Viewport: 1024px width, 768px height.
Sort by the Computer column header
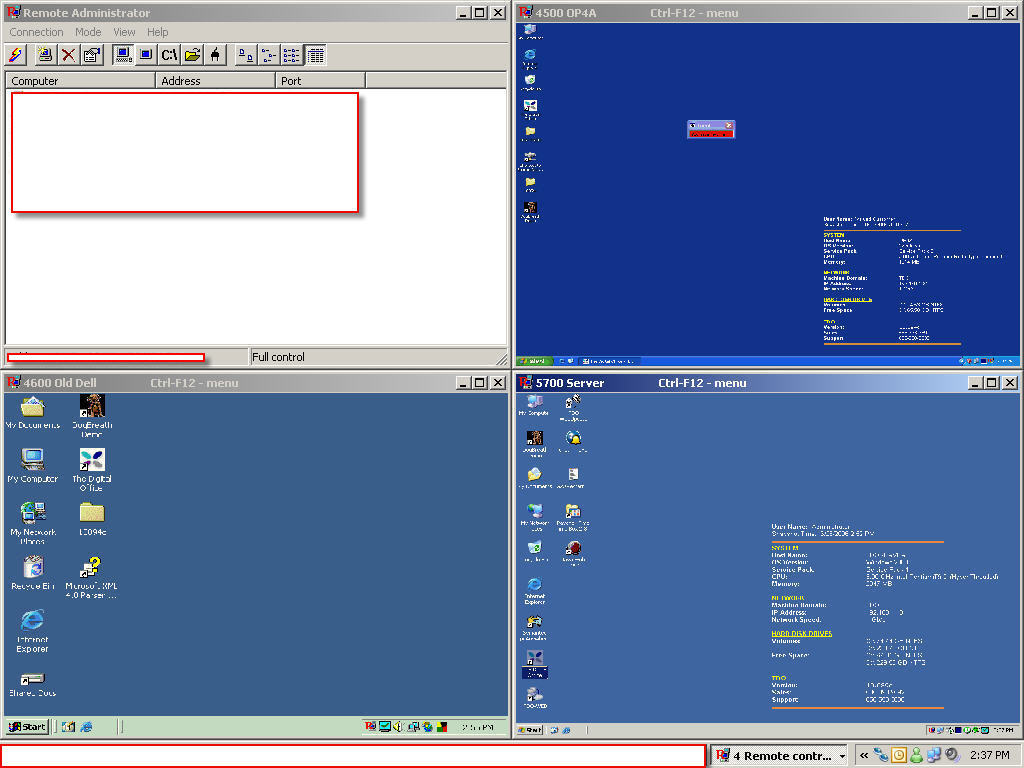tap(80, 80)
